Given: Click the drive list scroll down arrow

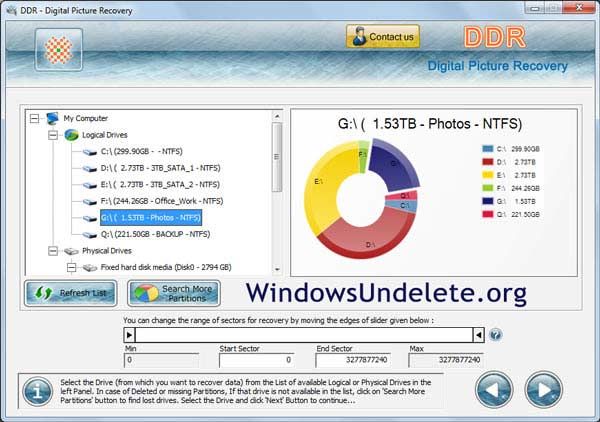Looking at the screenshot, I should [277, 269].
